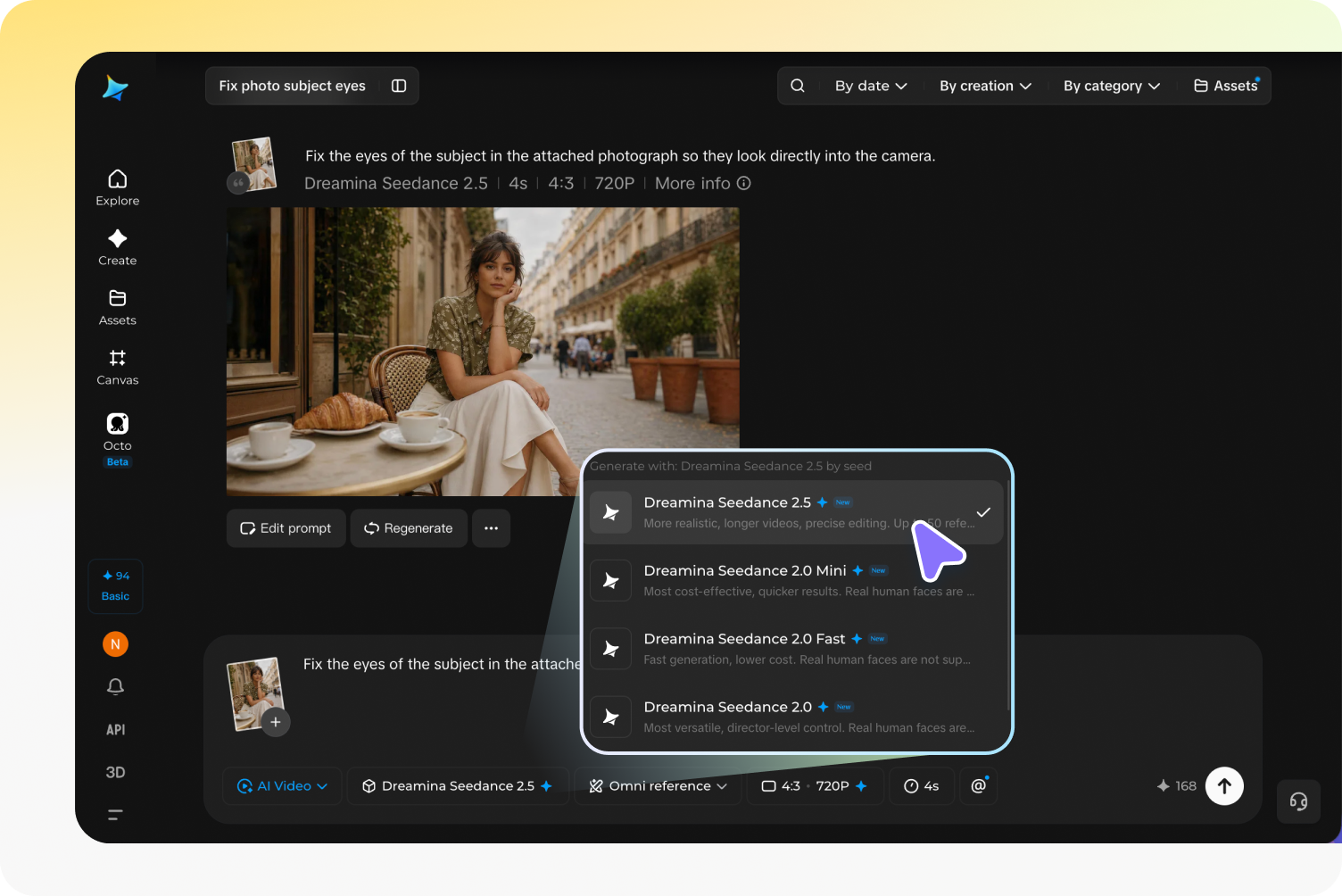The width and height of the screenshot is (1342, 896).
Task: Open the Dreamina Seedance 2.5 model selector
Action: [458, 785]
